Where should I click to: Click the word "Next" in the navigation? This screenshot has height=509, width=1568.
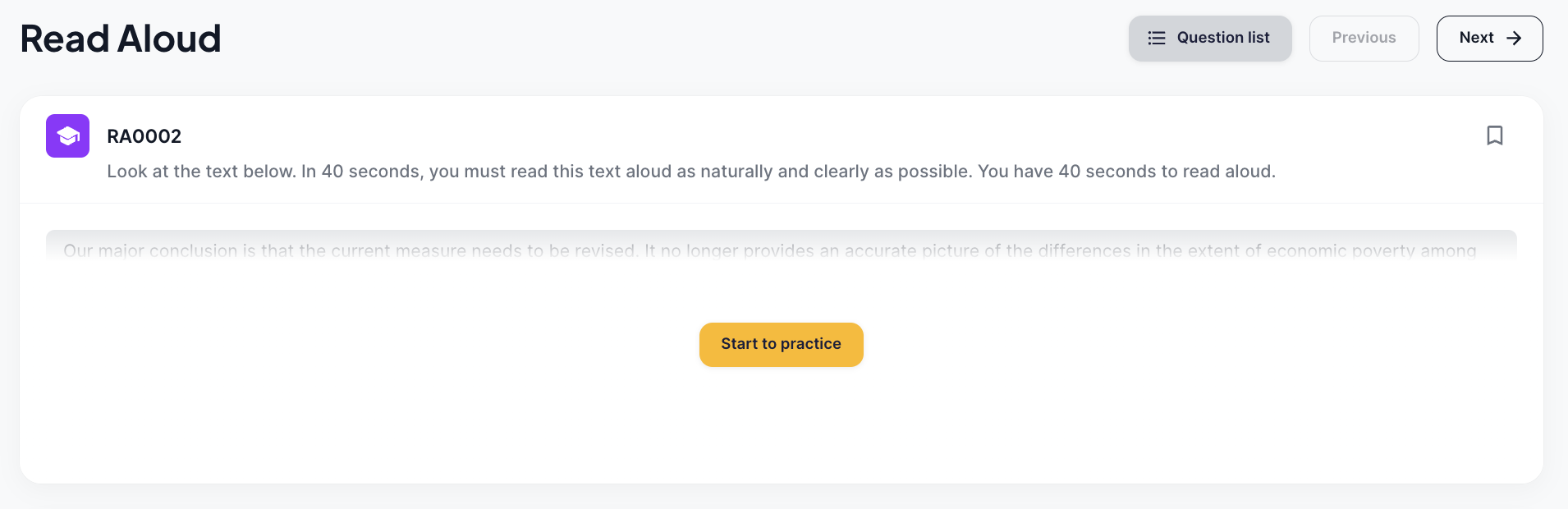tap(1476, 38)
